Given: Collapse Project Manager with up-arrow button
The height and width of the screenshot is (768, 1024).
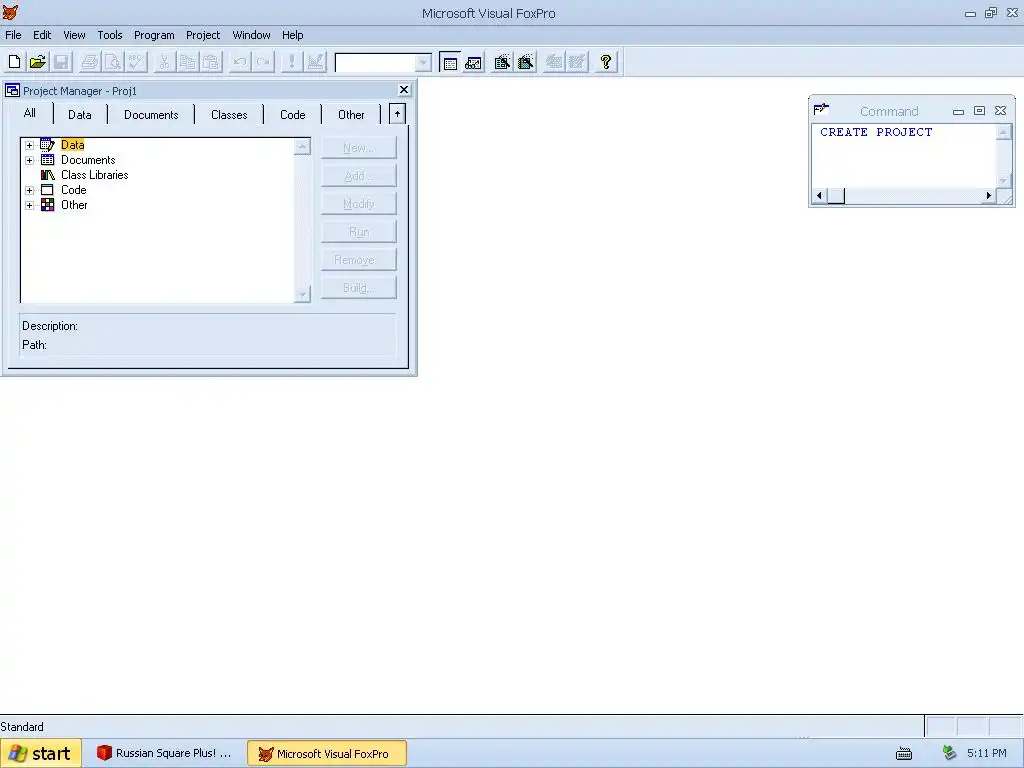Looking at the screenshot, I should click(397, 114).
